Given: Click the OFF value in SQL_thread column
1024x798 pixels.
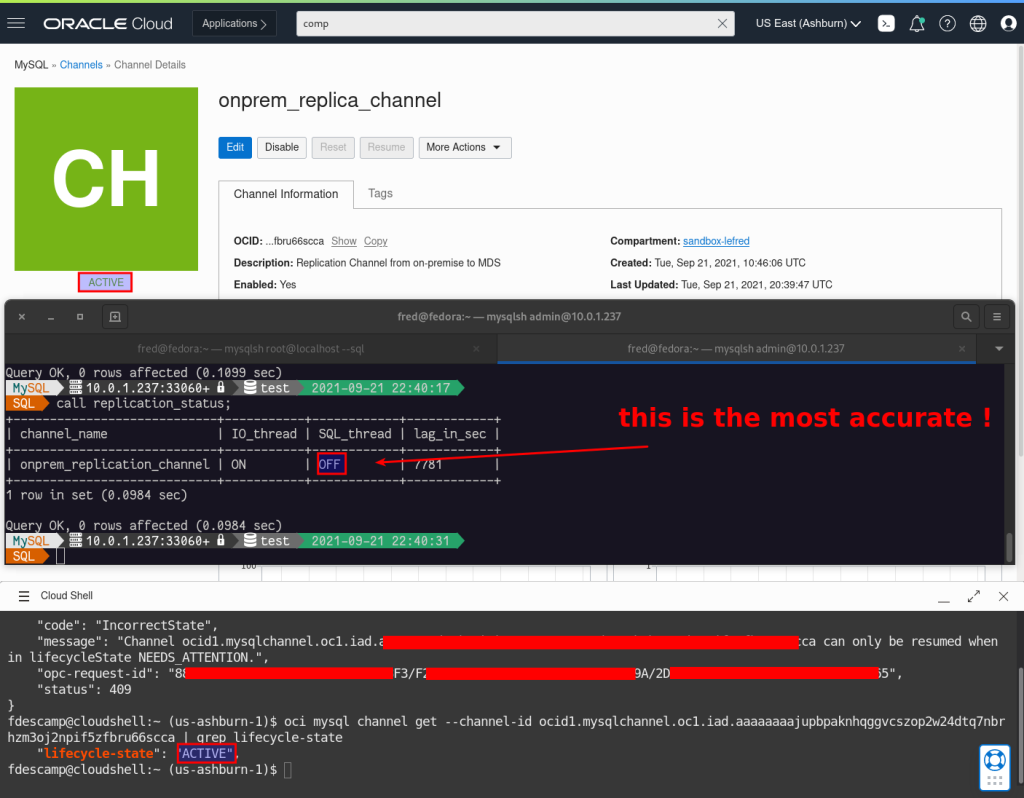Looking at the screenshot, I should 330,464.
